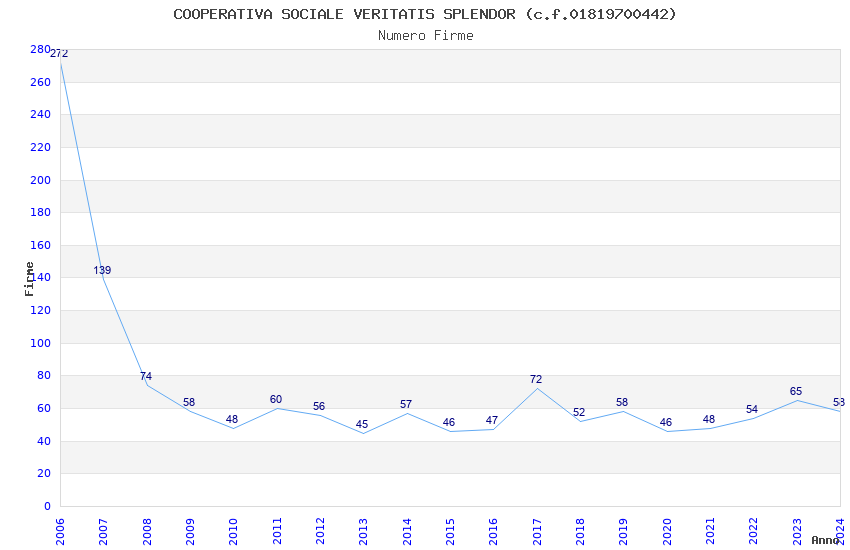
Task: Click the Firme y-axis title
Action: [30, 278]
